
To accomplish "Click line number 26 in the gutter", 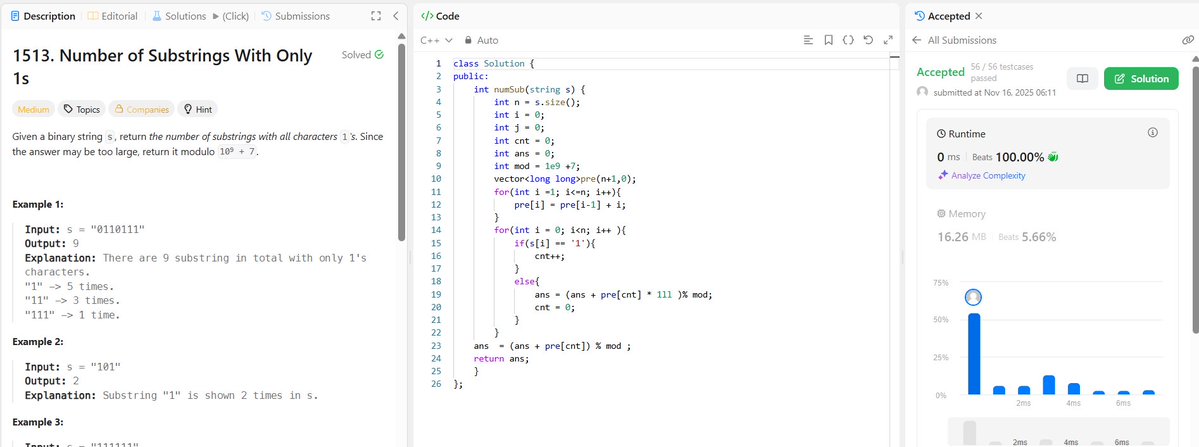I will pyautogui.click(x=437, y=384).
